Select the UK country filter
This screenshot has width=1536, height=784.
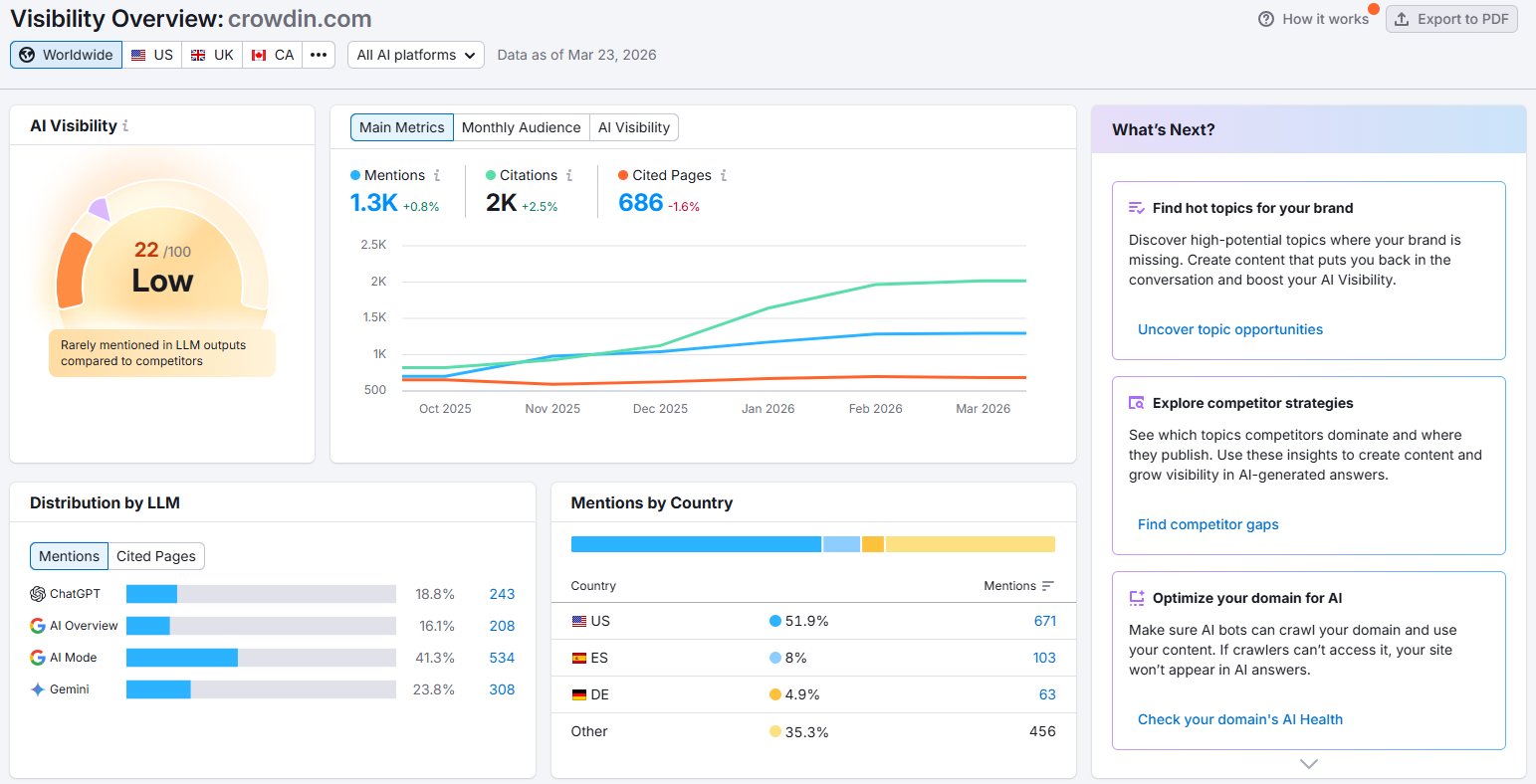(x=211, y=55)
